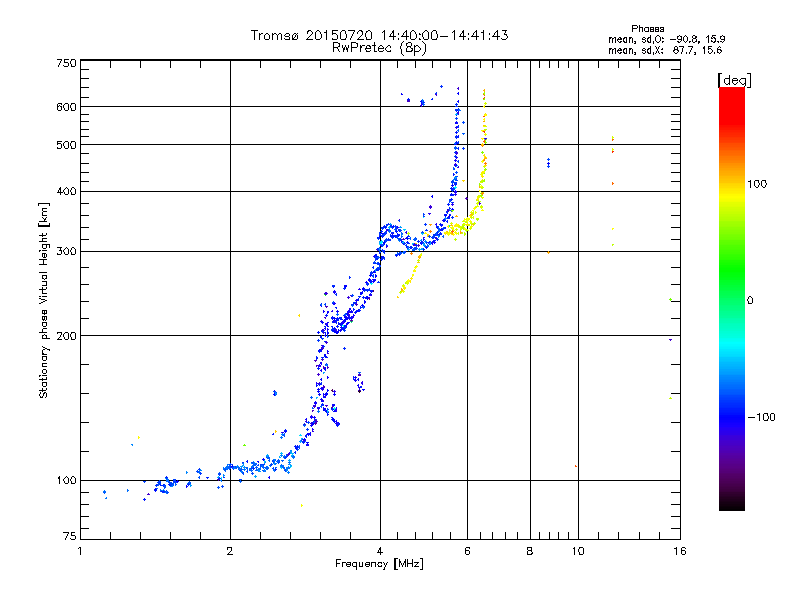Click the 'mean, sd,X: 87.7, 15.6' line

click(665, 50)
